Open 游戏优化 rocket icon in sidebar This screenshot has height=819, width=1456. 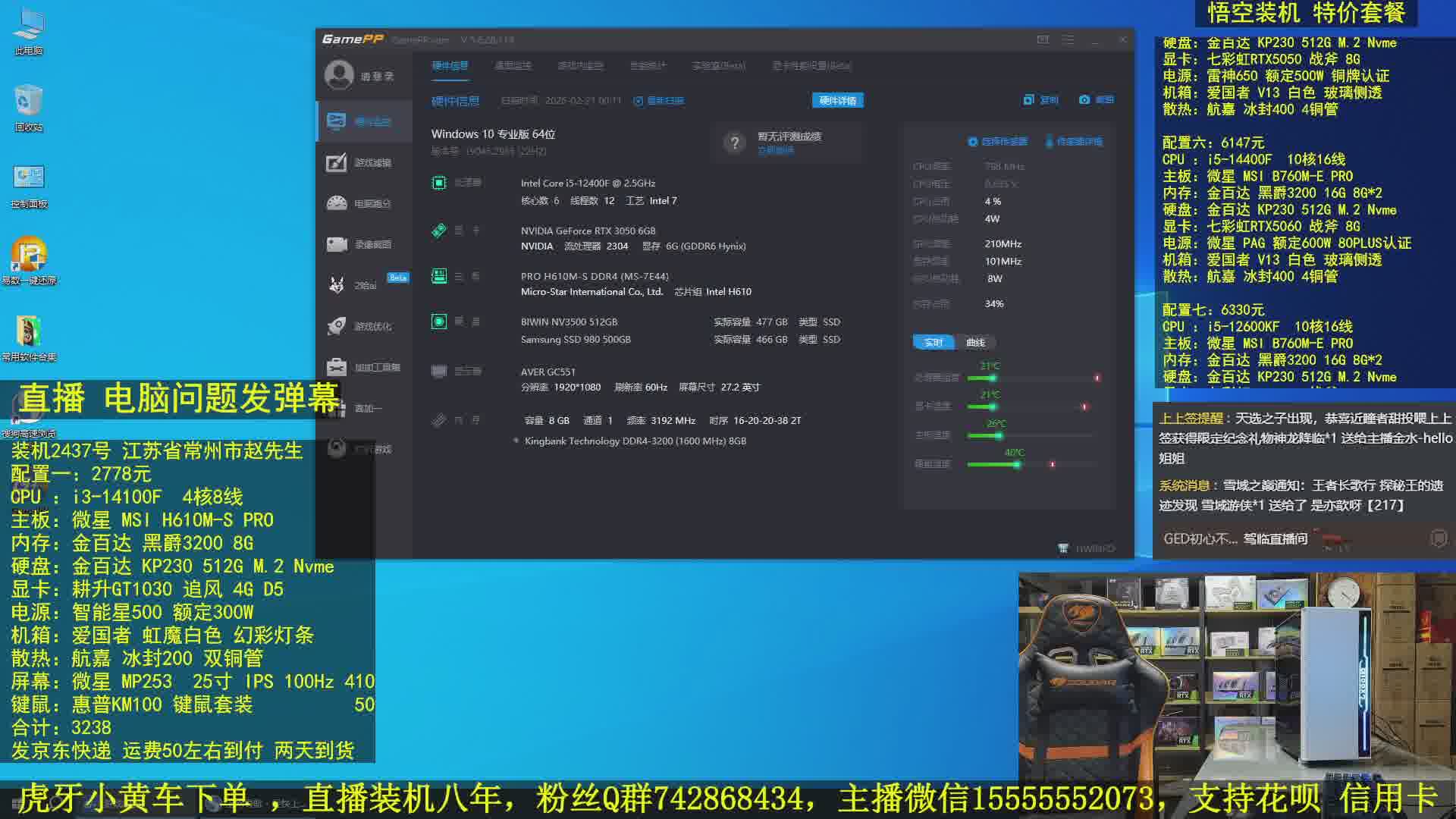click(x=337, y=326)
